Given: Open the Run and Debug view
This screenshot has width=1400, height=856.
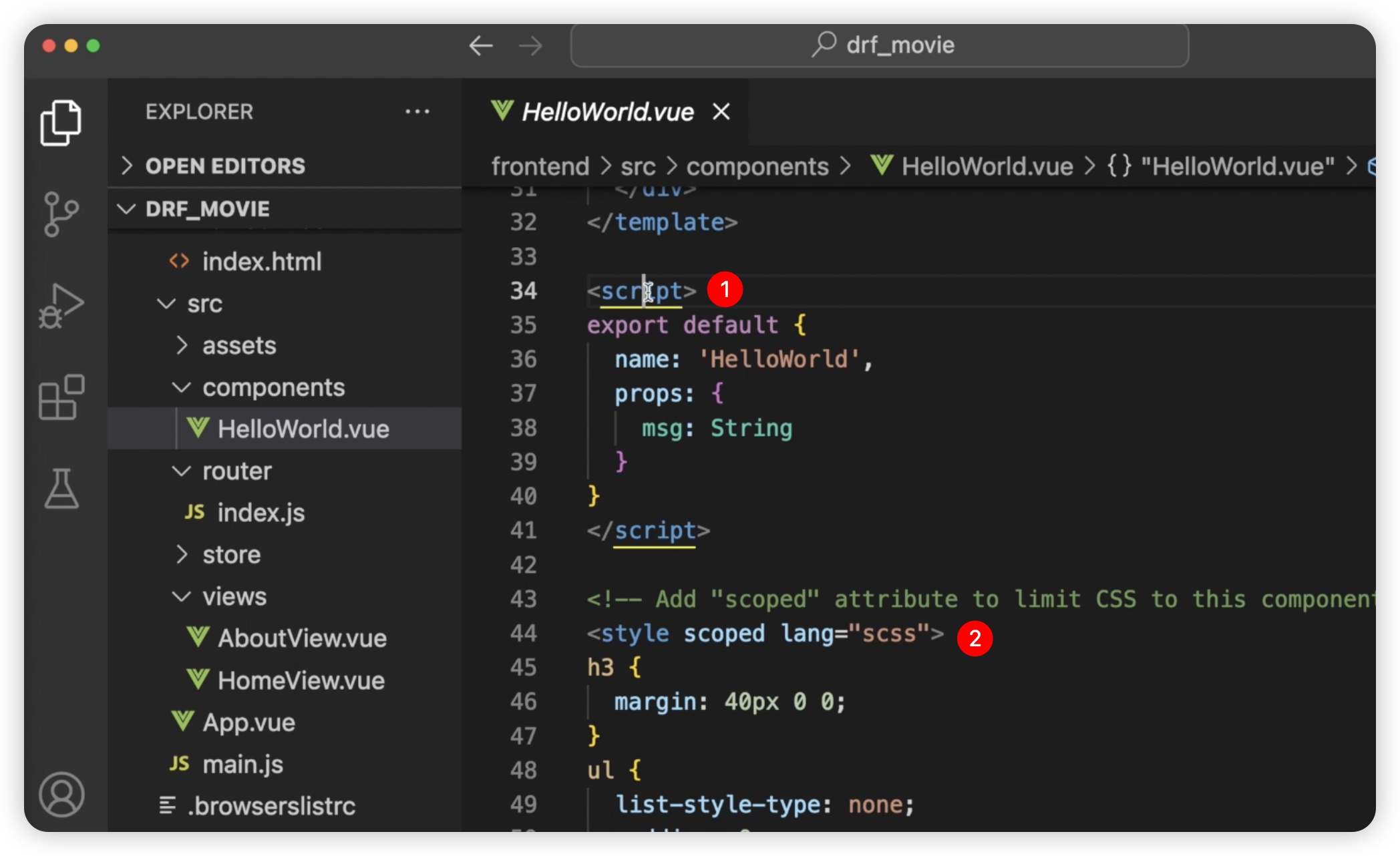Looking at the screenshot, I should pos(61,305).
